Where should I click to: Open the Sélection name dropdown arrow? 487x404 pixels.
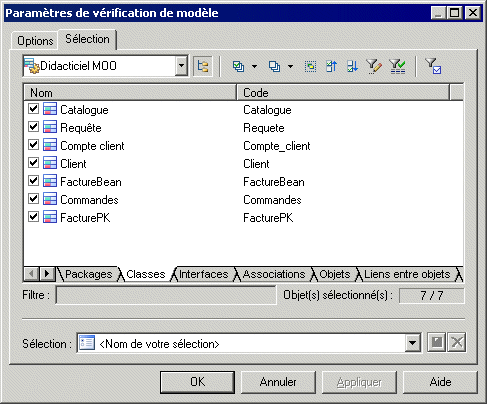[412, 342]
